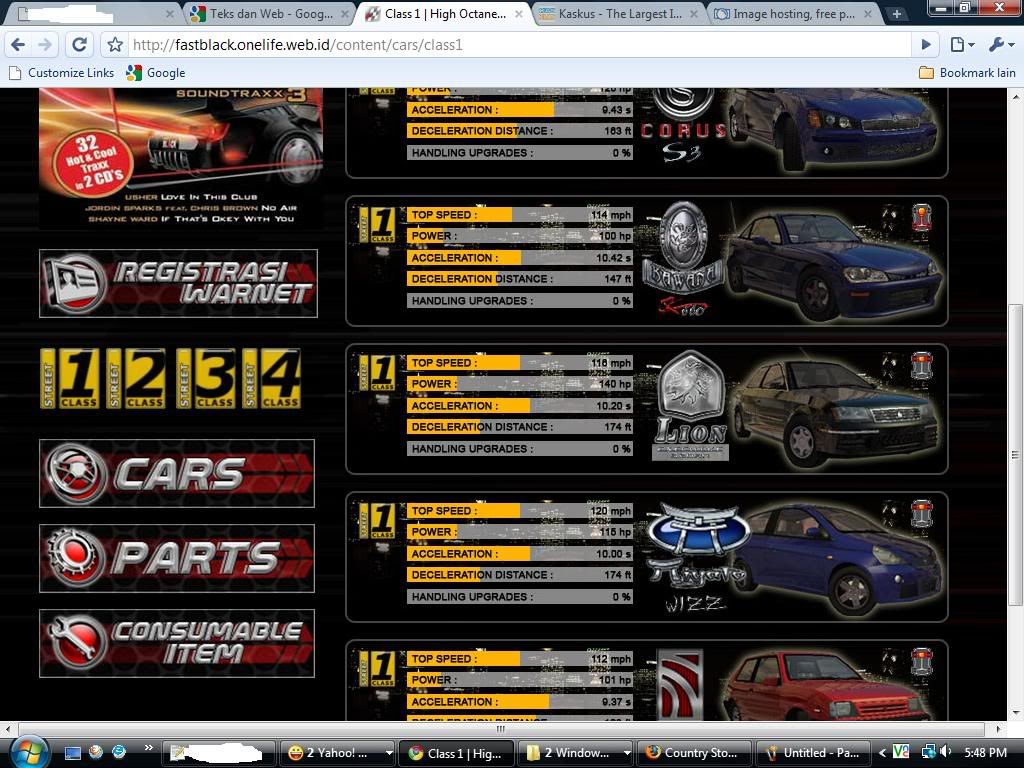Go back with the browser Back arrow
Image resolution: width=1024 pixels, height=768 pixels.
(x=18, y=44)
